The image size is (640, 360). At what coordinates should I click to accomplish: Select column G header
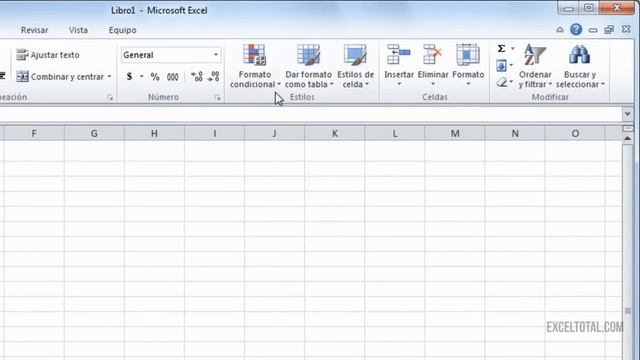[x=94, y=133]
